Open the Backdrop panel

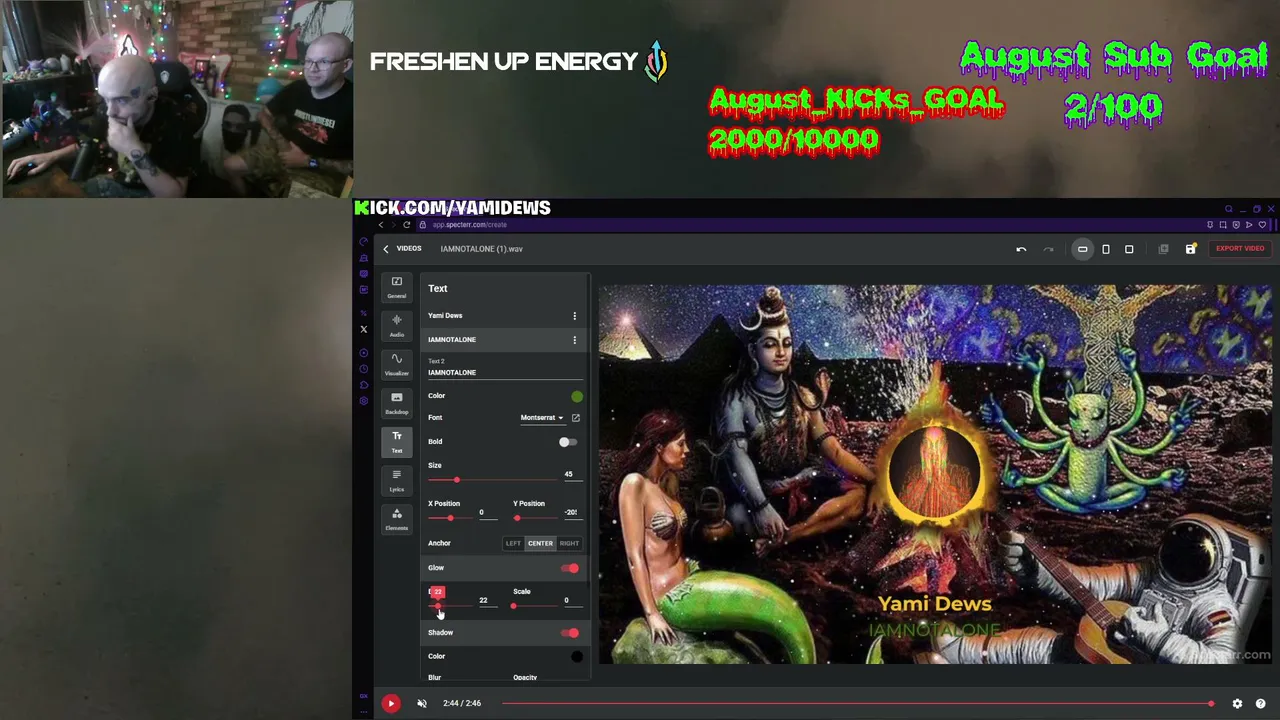[x=397, y=403]
